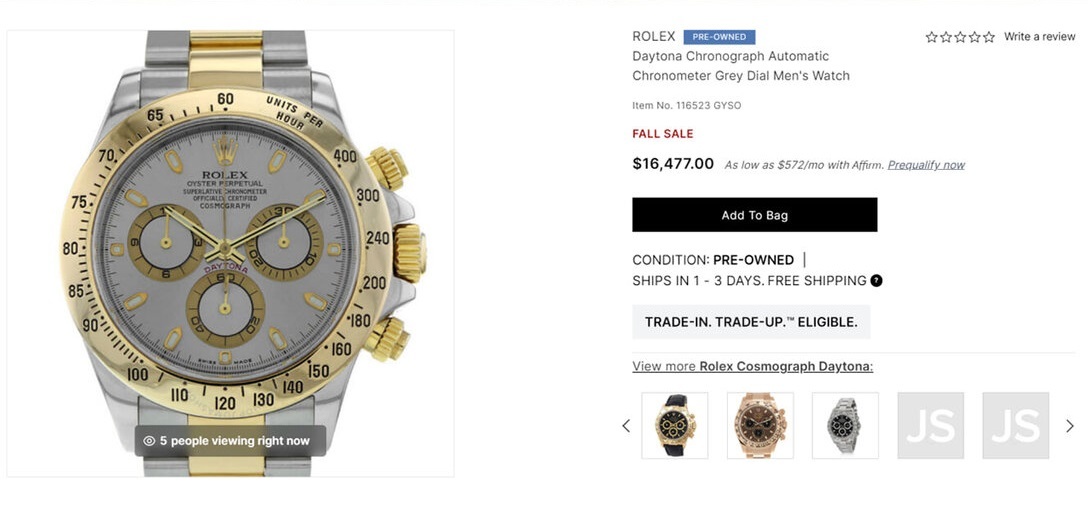Click the Pre-Owned blue badge
Screen dimensions: 1088x518
(x=719, y=37)
